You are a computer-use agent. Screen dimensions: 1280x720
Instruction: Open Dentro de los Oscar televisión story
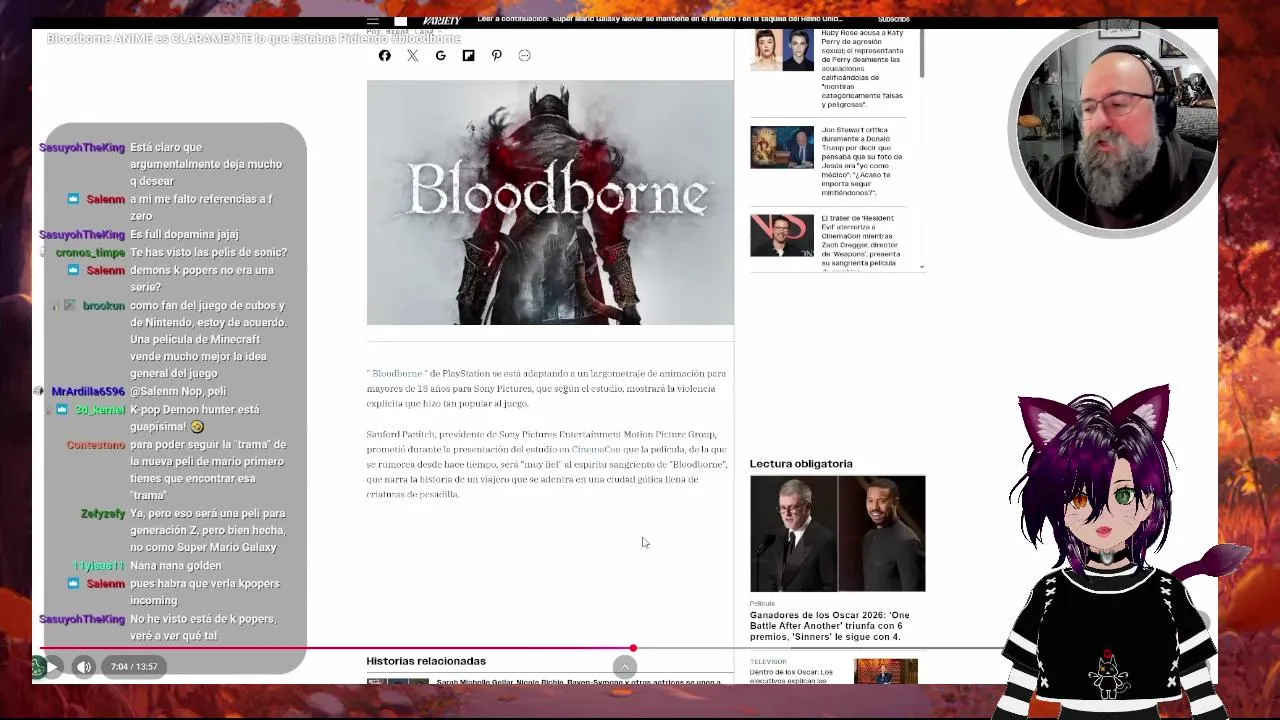pos(792,676)
